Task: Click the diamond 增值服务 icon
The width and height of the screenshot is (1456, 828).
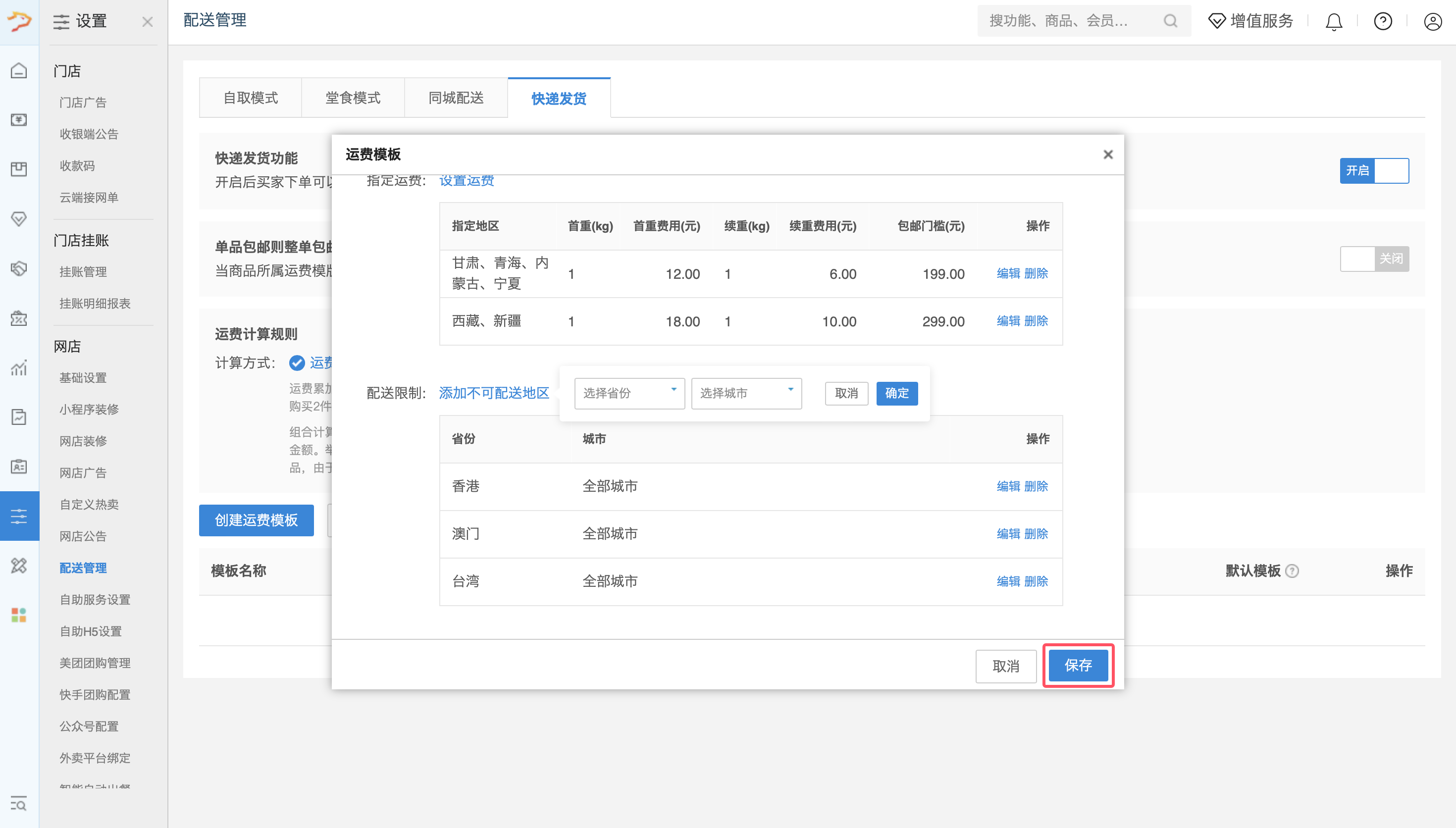Action: [x=1216, y=22]
